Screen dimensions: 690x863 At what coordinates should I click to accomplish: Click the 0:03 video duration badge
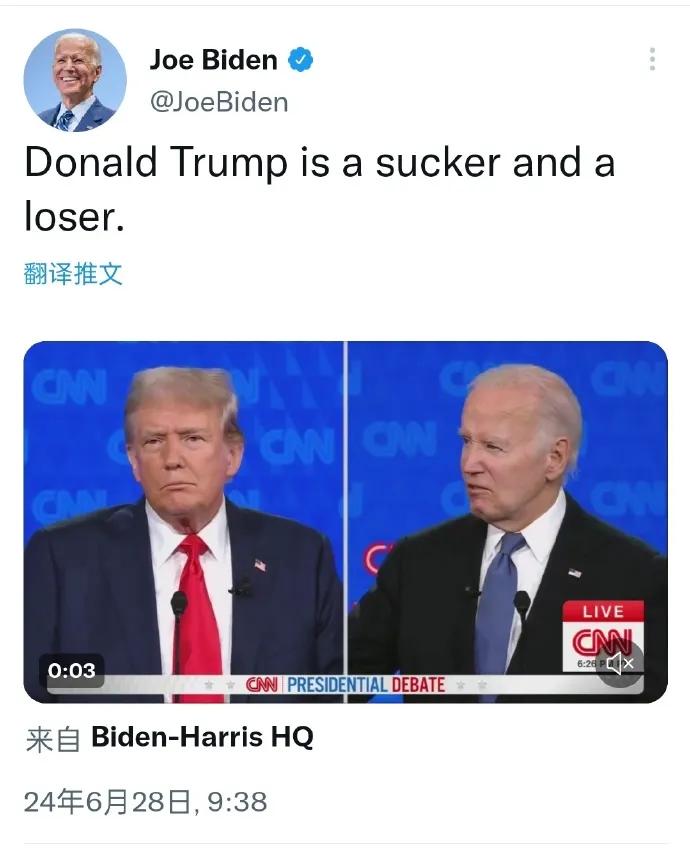pos(72,670)
